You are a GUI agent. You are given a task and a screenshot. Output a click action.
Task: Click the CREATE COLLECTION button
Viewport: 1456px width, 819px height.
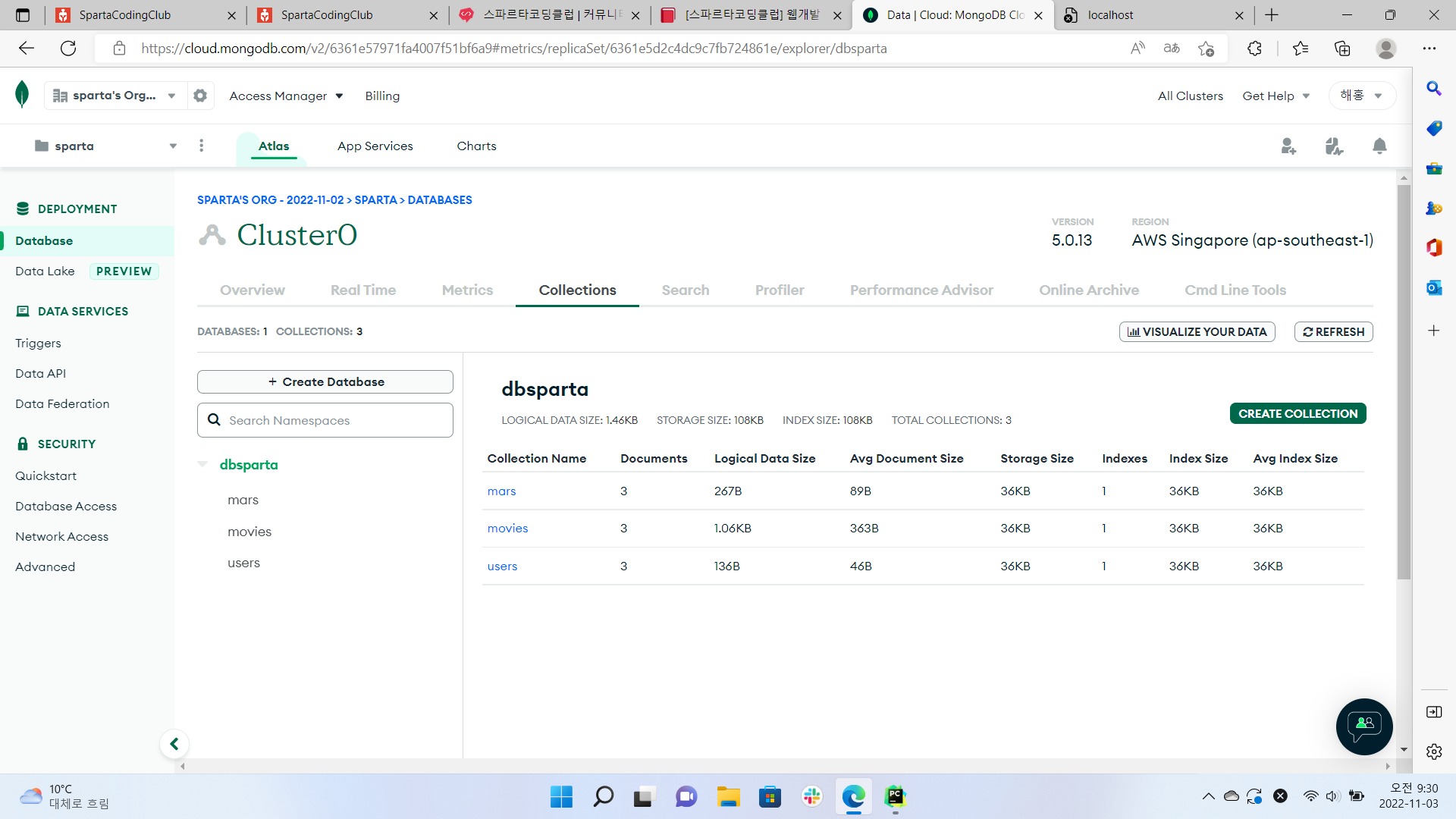[x=1298, y=413]
